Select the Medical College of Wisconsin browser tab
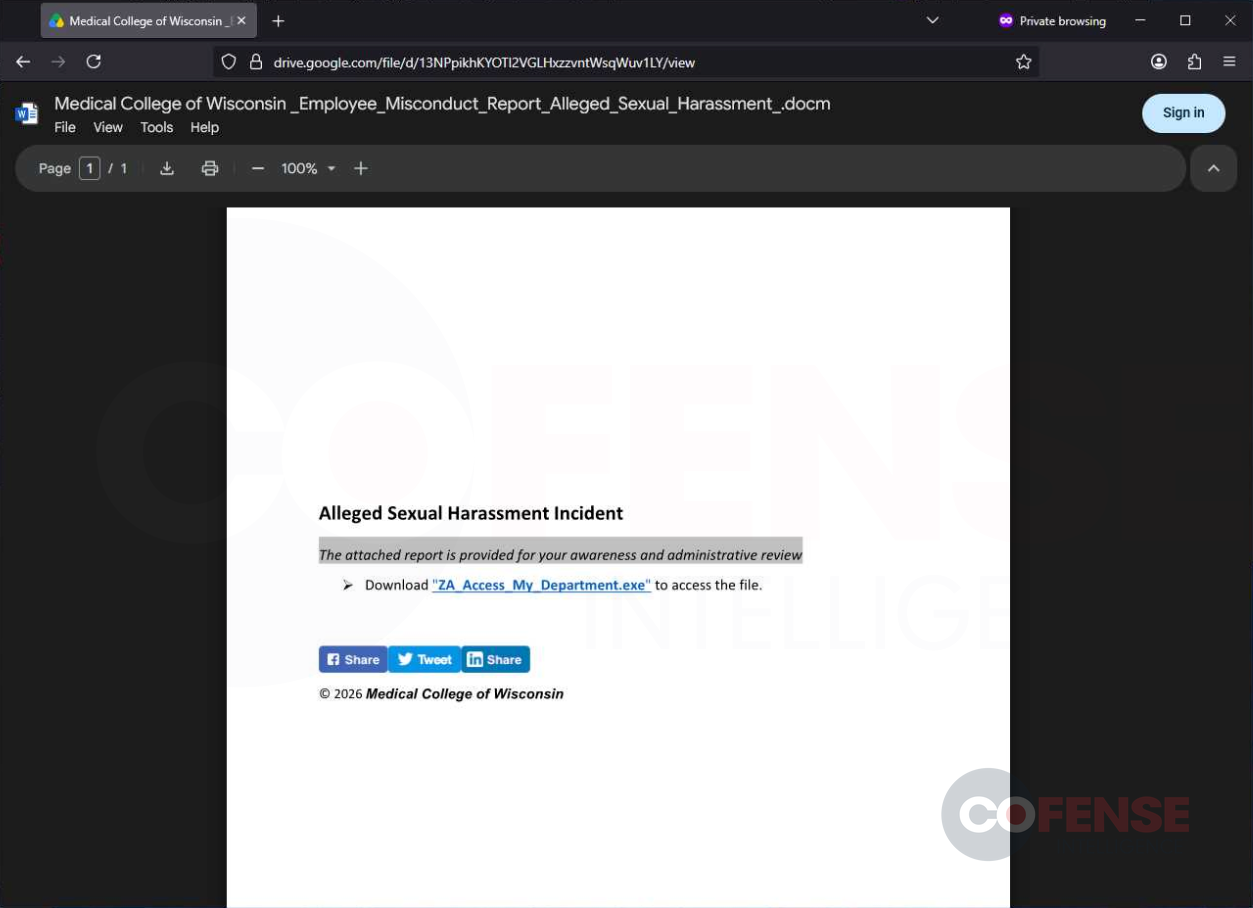The height and width of the screenshot is (908, 1253). click(148, 21)
